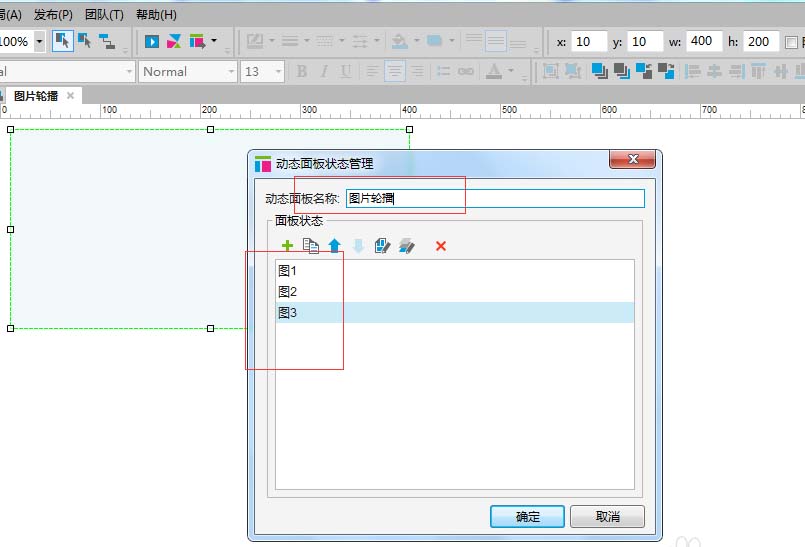
Task: Click the bring to front icon
Action: pos(599,71)
